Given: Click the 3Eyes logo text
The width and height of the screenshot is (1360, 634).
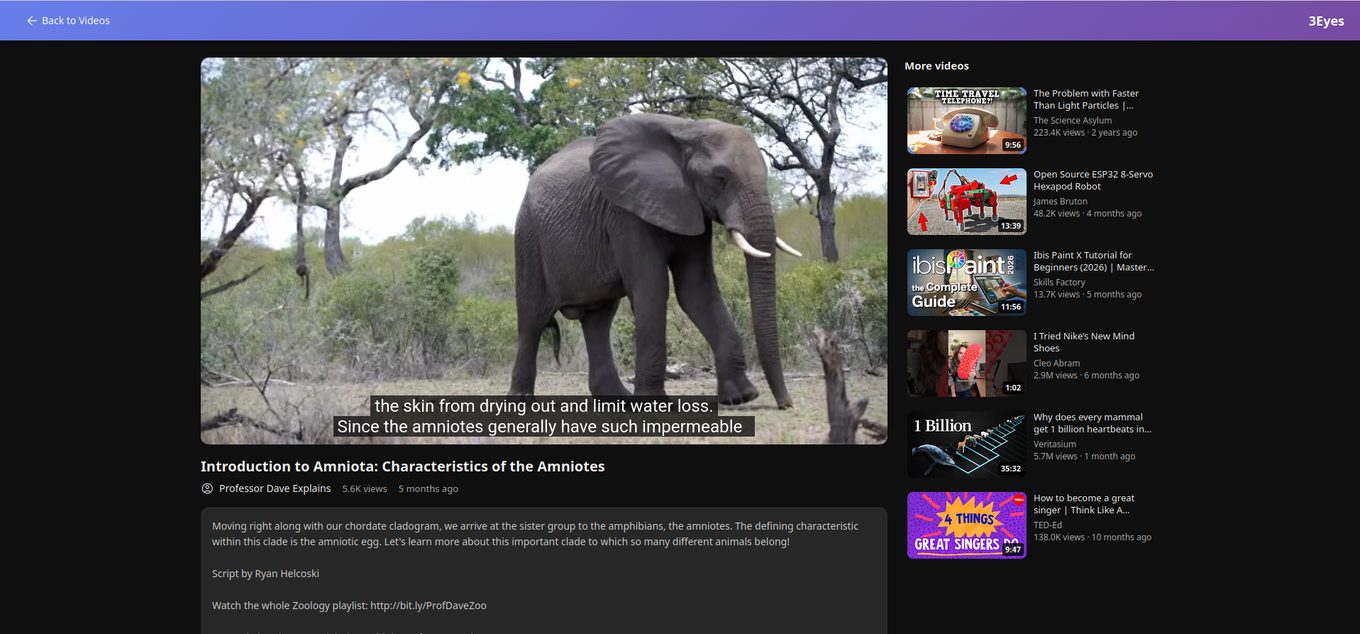Looking at the screenshot, I should click(1326, 21).
